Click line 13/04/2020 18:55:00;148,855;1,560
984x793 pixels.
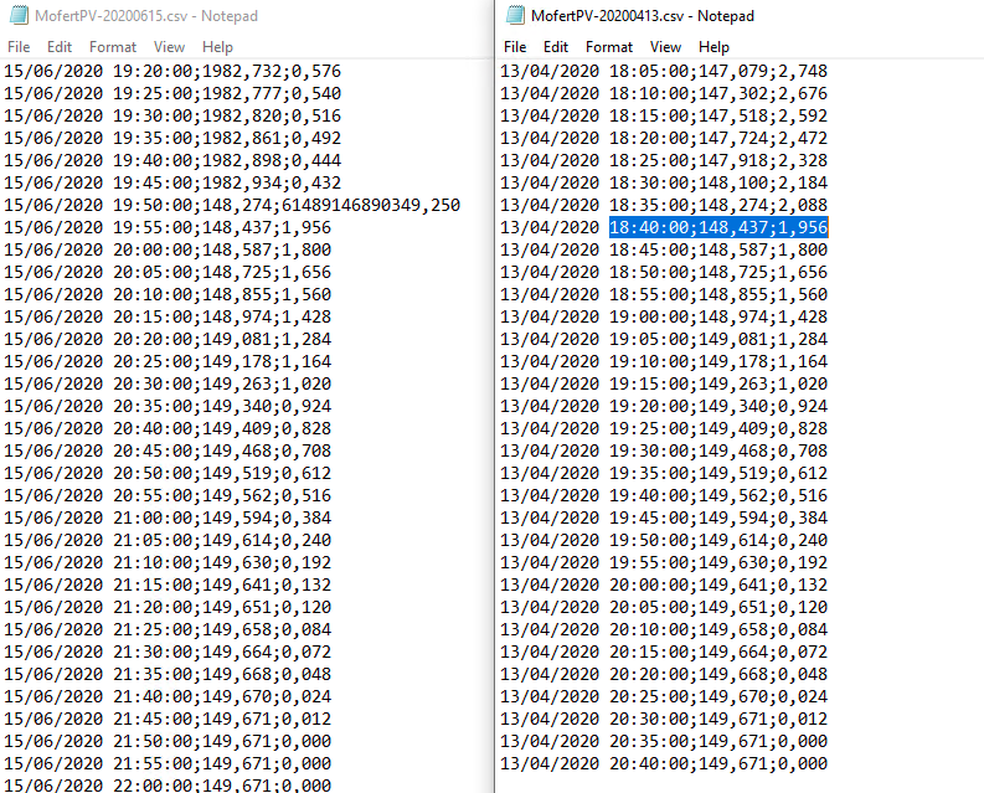[664, 294]
